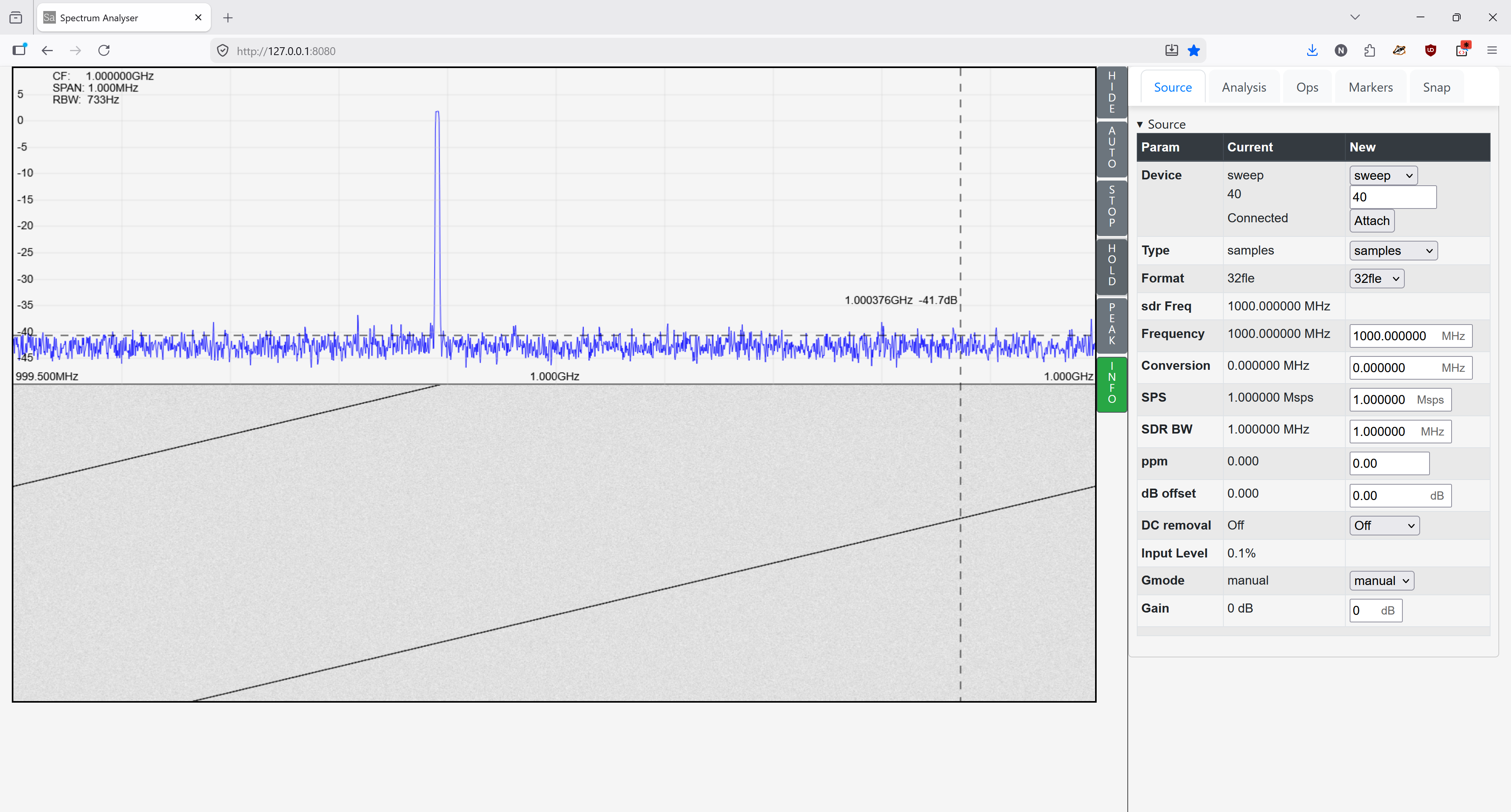
Task: Click the sidebar toggle icon near back arrow
Action: tap(20, 50)
